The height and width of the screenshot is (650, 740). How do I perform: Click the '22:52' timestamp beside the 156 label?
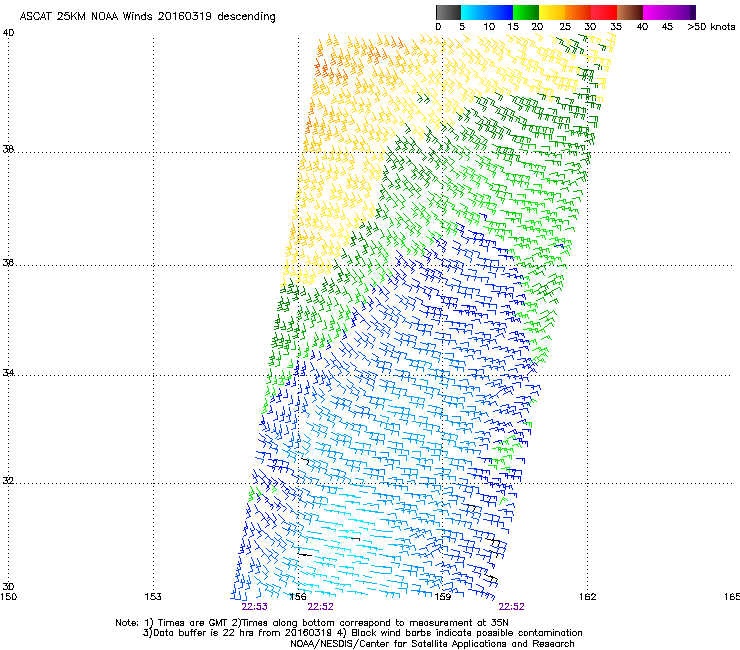tap(320, 607)
